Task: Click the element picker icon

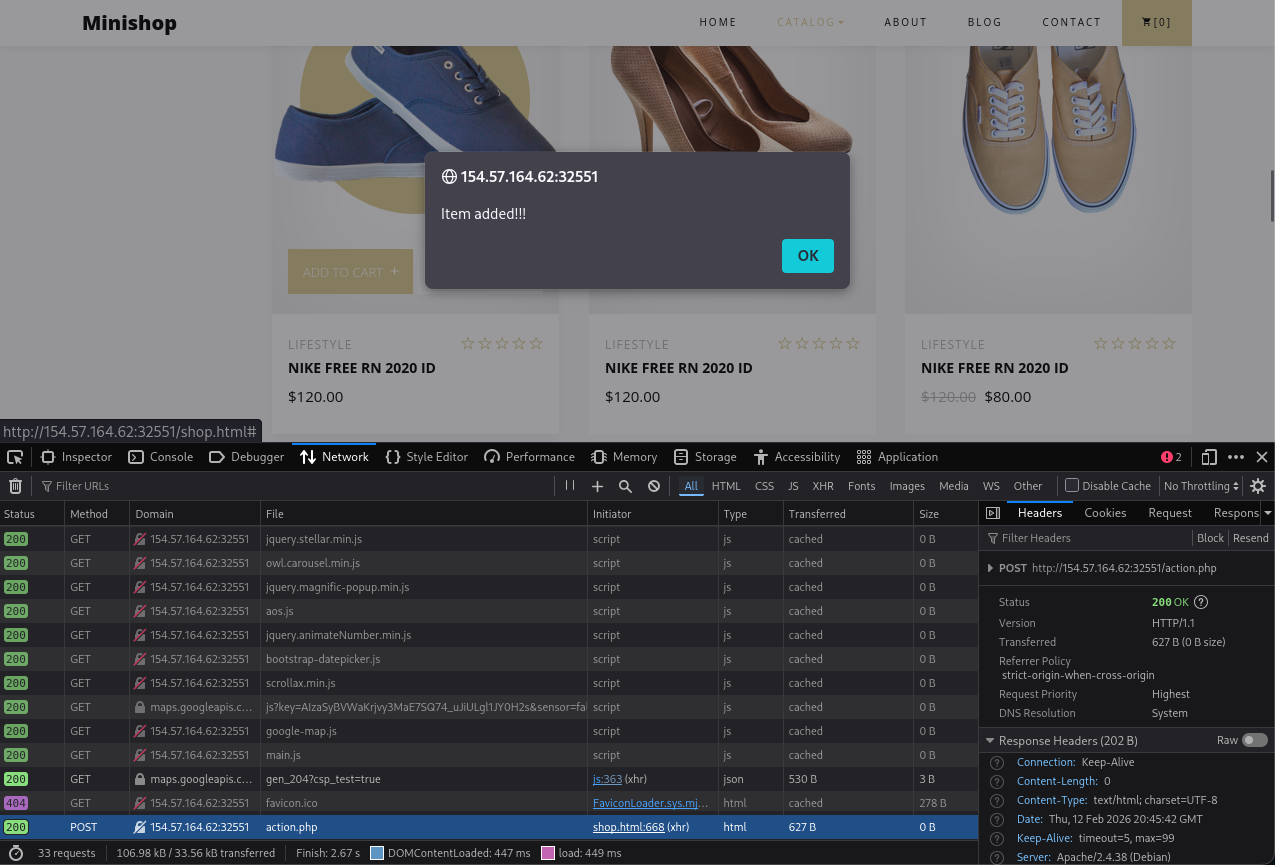Action: point(15,457)
